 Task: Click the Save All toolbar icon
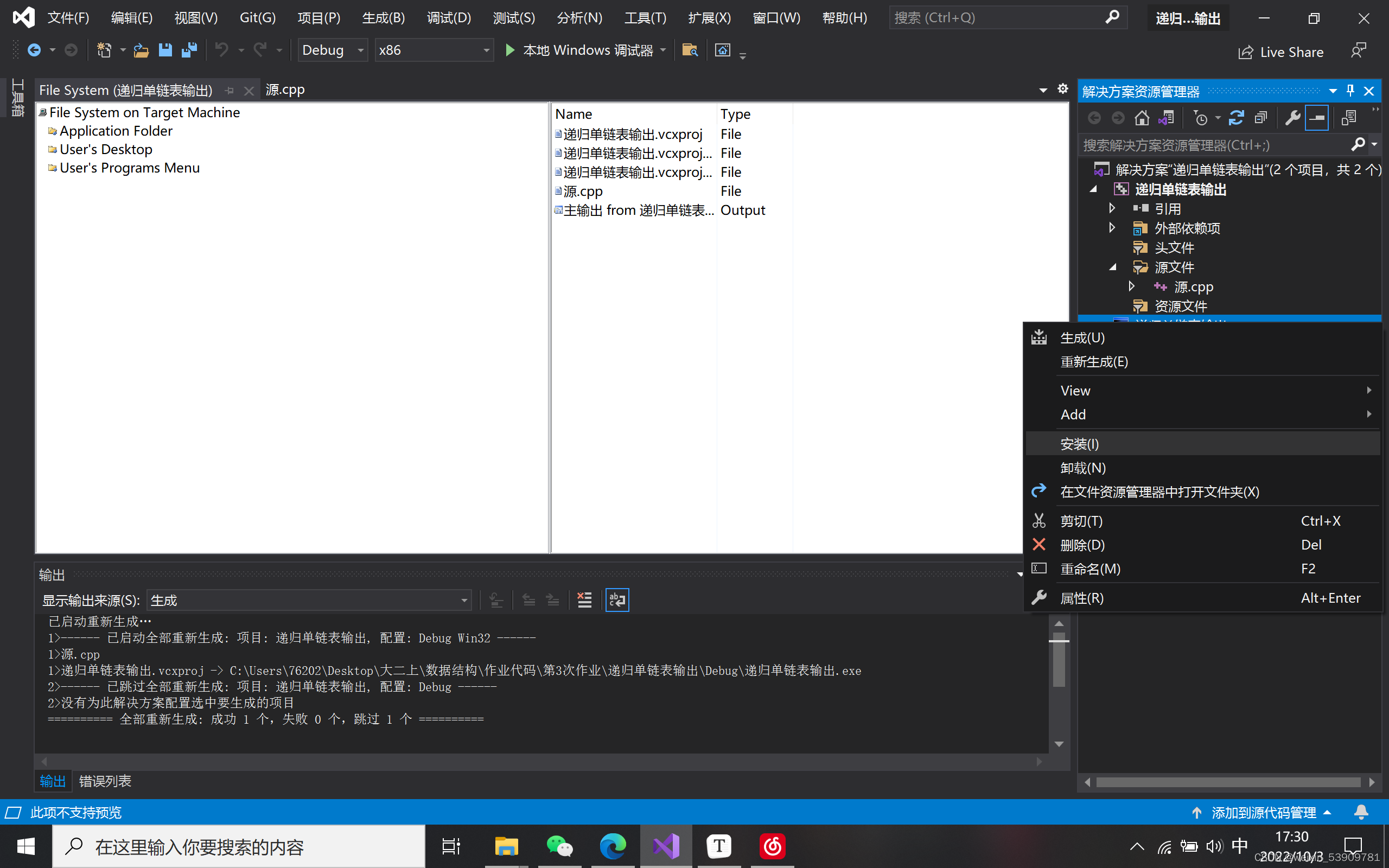click(189, 50)
